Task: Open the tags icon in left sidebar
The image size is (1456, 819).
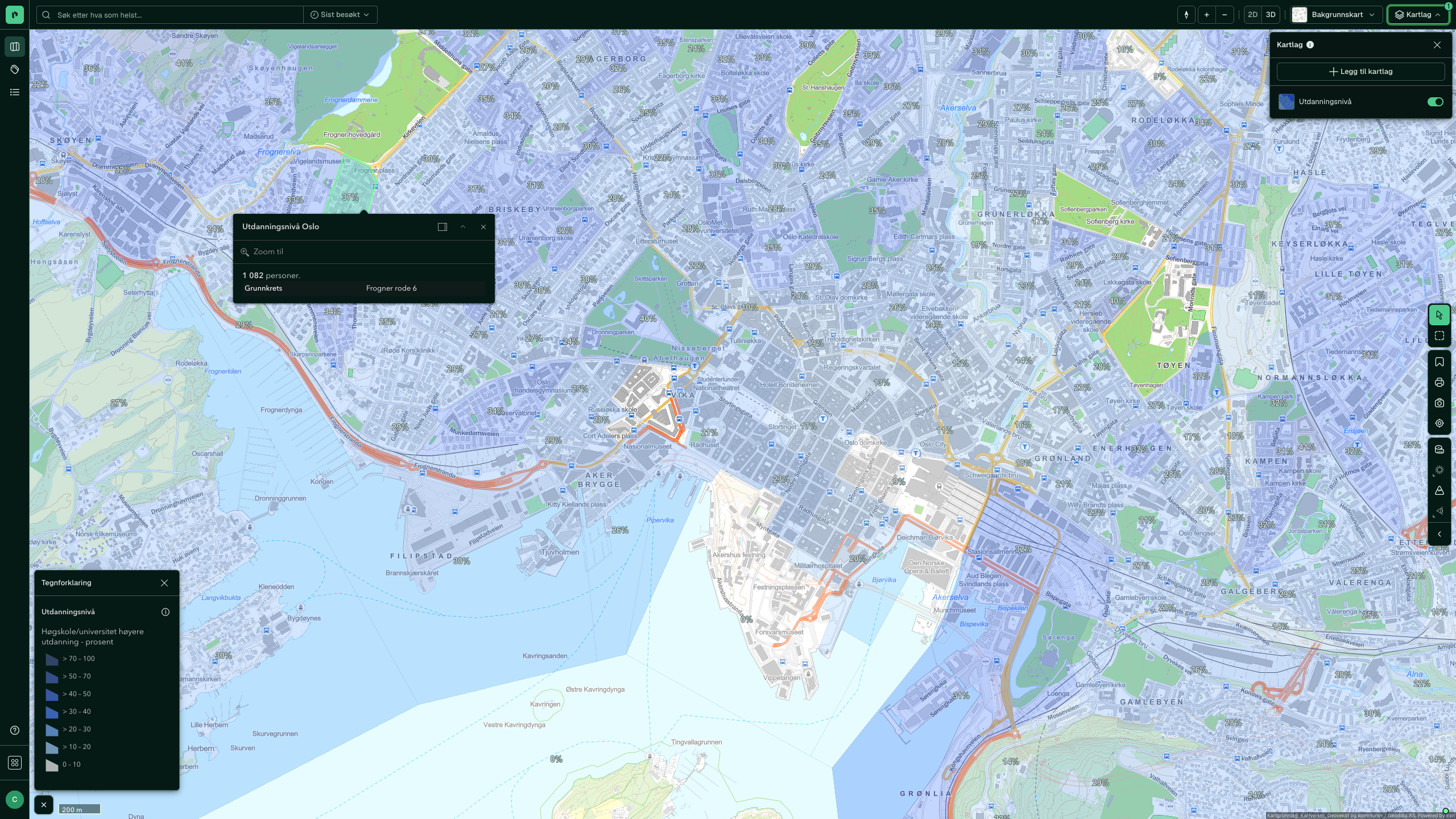Action: pyautogui.click(x=15, y=69)
